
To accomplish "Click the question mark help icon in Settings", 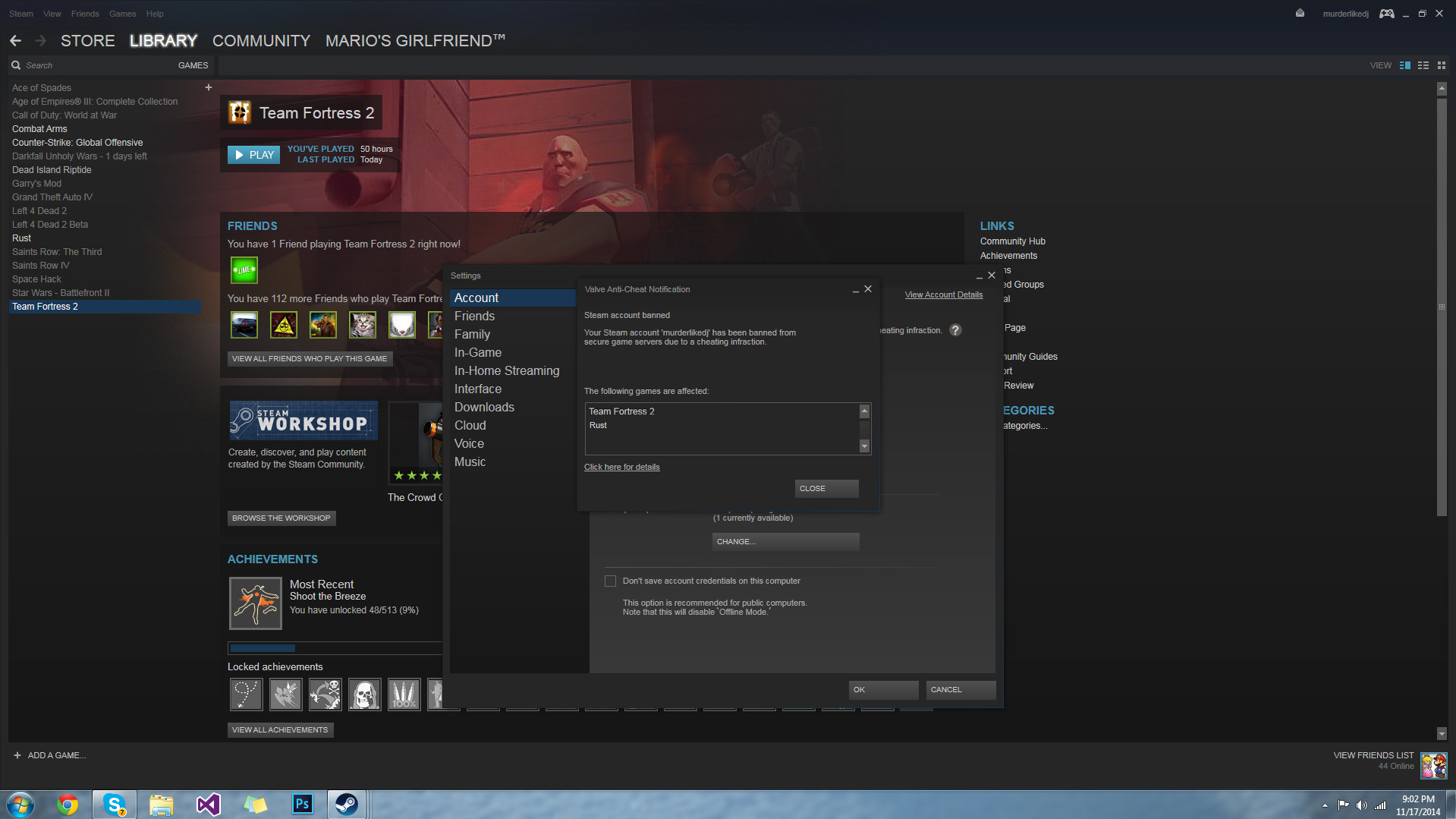I will click(x=955, y=330).
